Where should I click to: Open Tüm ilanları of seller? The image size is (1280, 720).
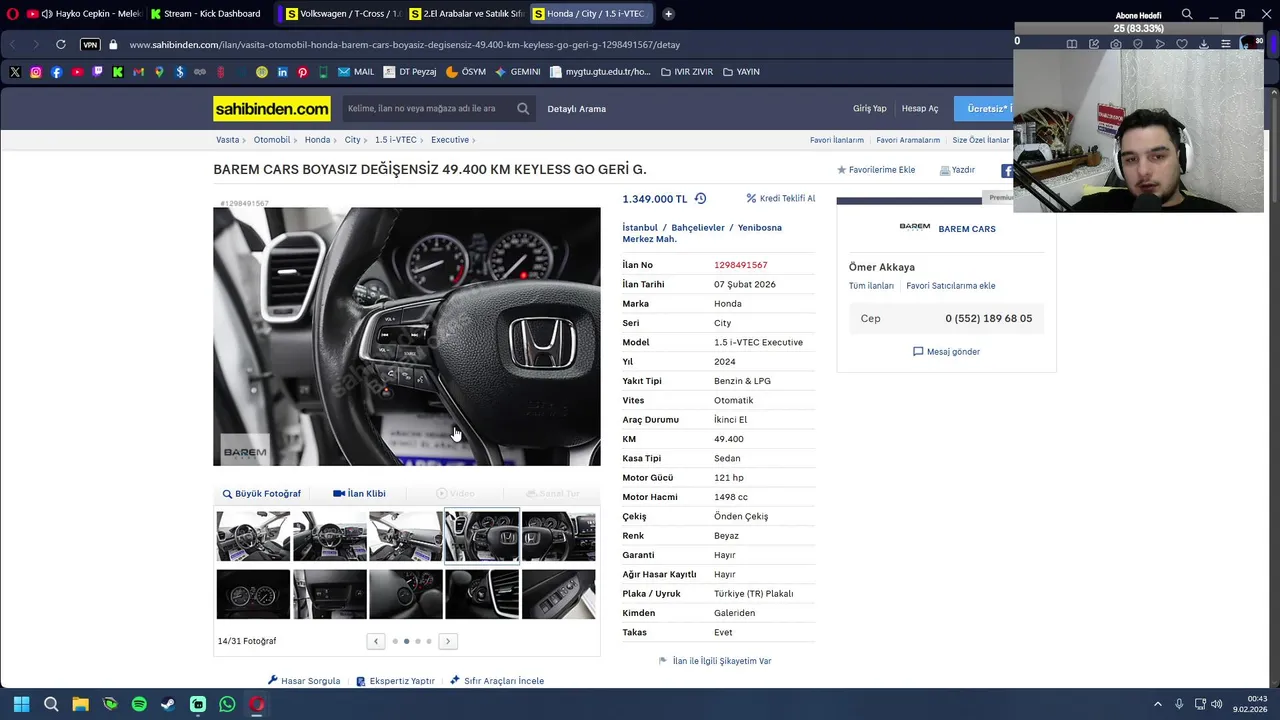click(x=871, y=286)
